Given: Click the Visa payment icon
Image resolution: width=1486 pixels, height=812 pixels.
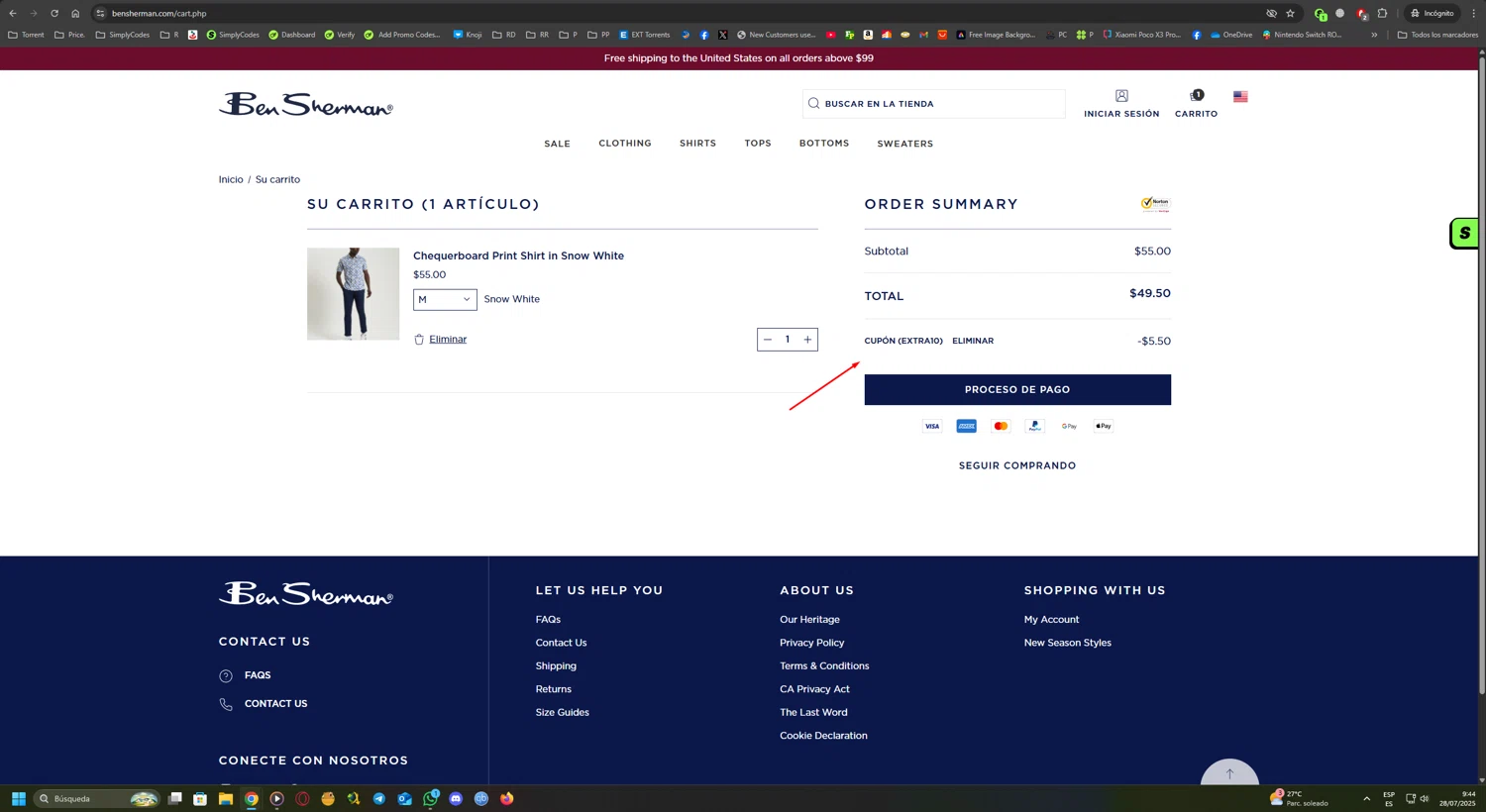Looking at the screenshot, I should click(932, 427).
